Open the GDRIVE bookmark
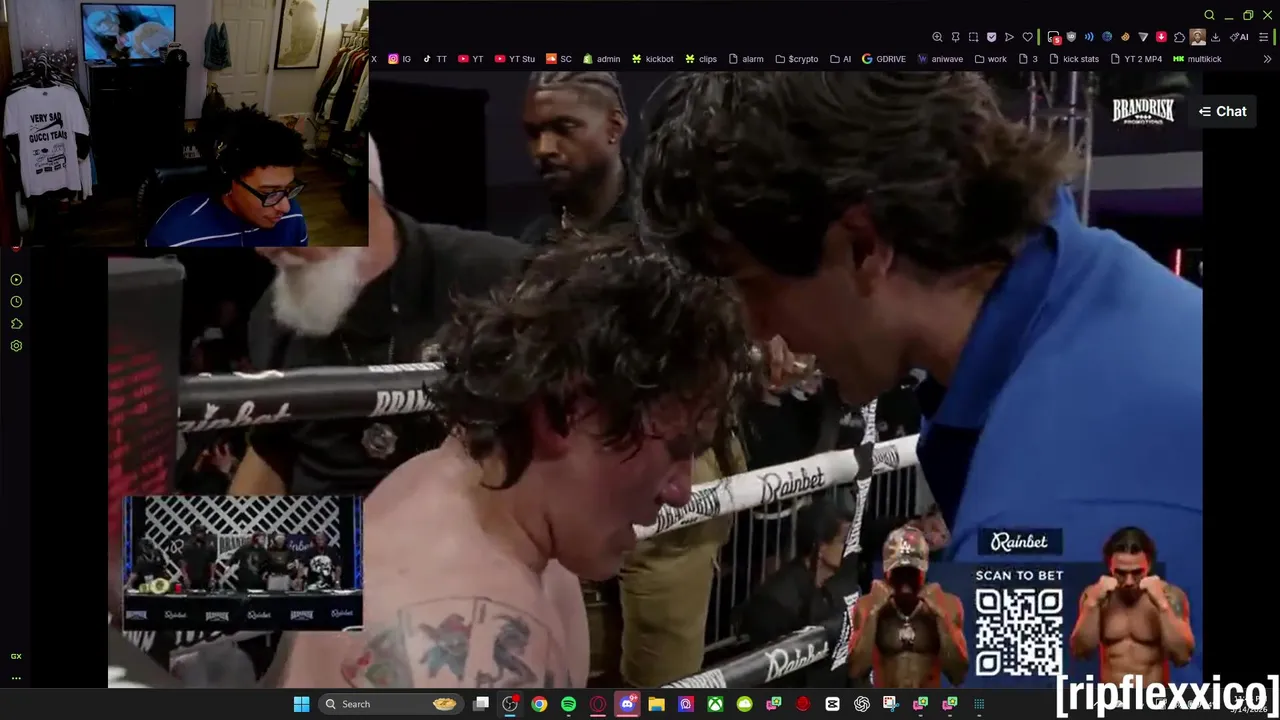Image resolution: width=1280 pixels, height=720 pixels. point(884,59)
